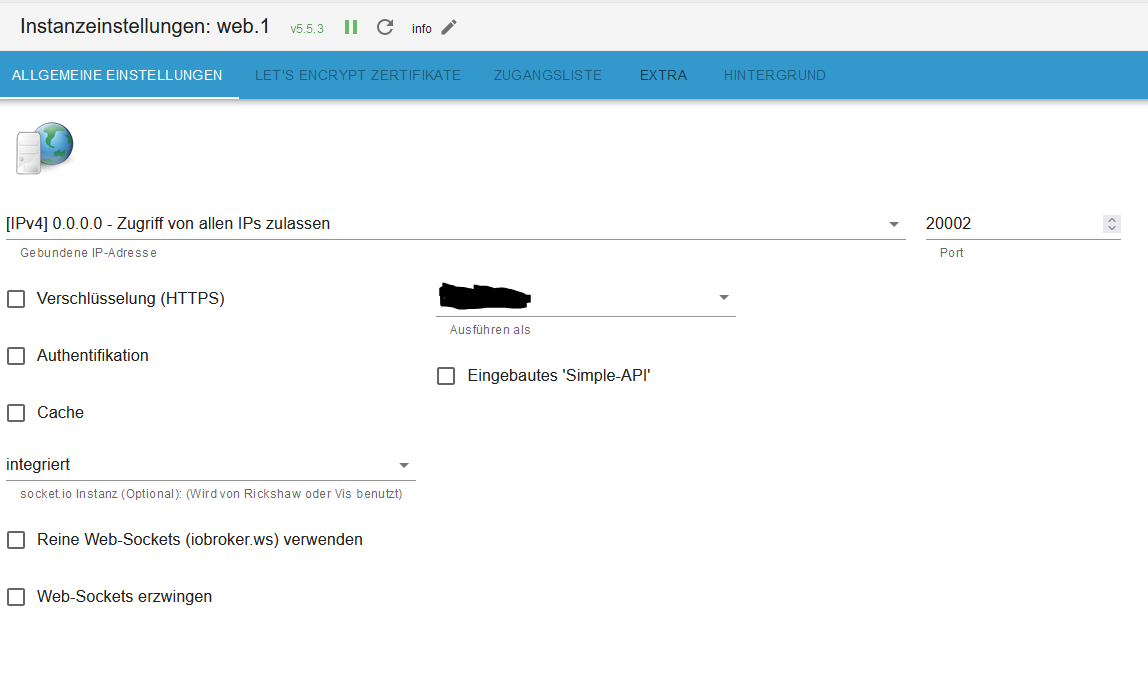Toggle Web-Sockets erzwingen checkbox

[x=16, y=597]
